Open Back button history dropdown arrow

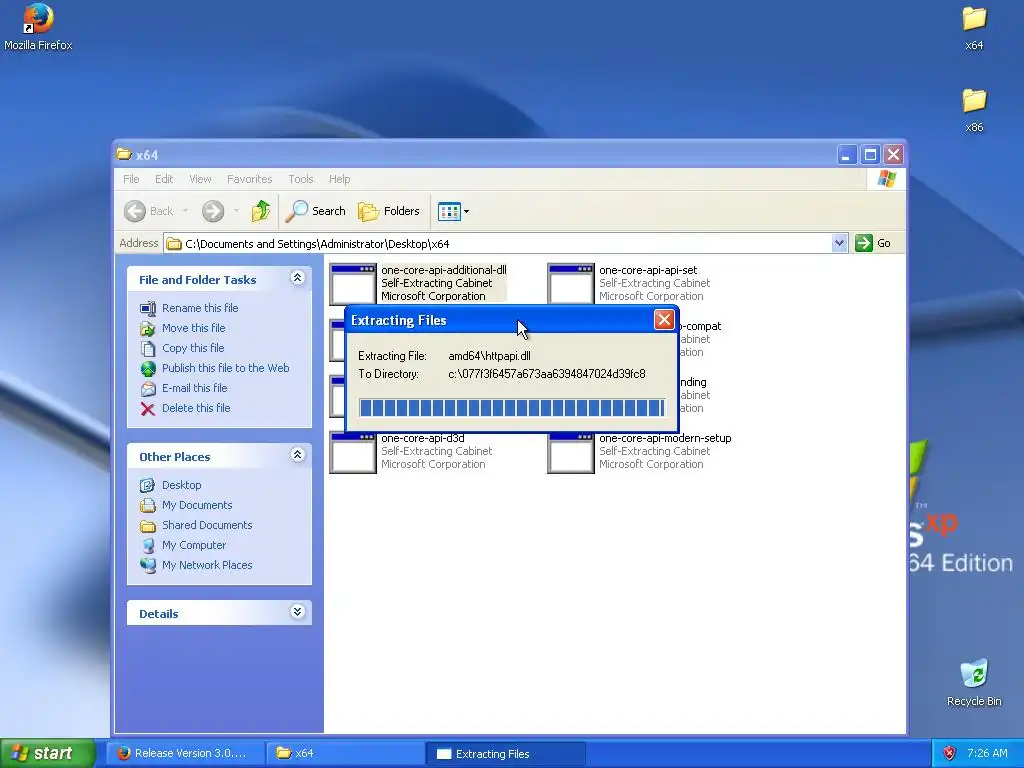pos(185,211)
